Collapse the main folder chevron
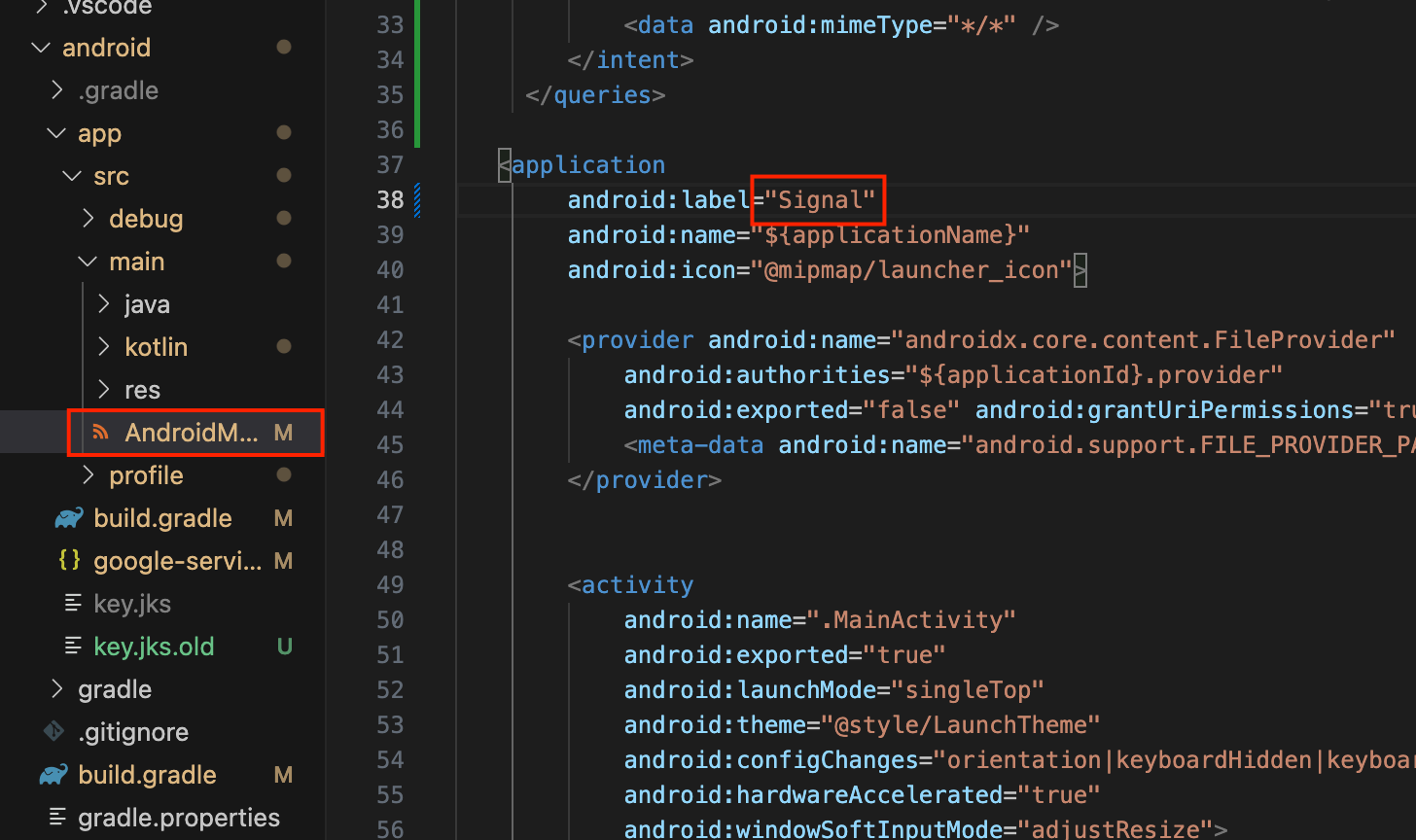 (88, 262)
